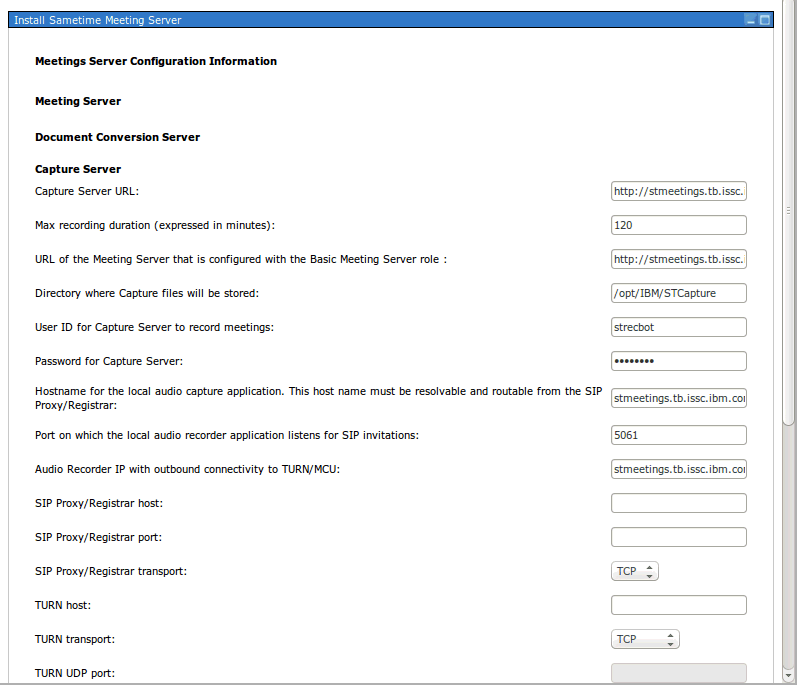Select the Audio Recorder IP field

tap(678, 469)
